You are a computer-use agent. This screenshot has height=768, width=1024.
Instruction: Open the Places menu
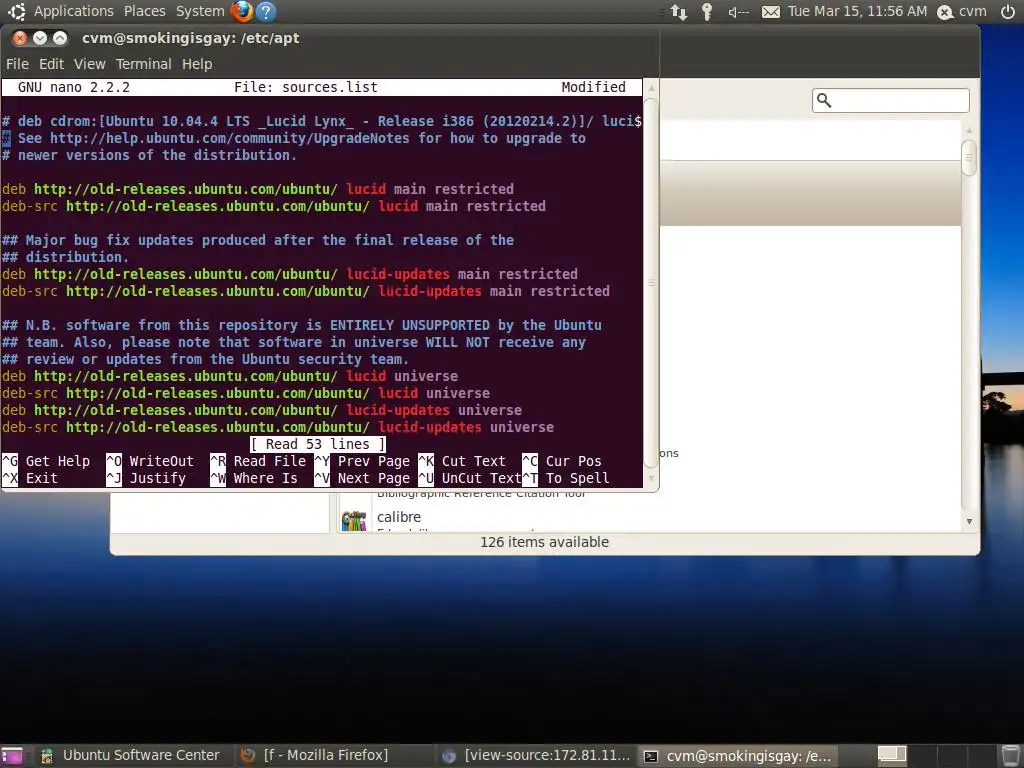144,11
